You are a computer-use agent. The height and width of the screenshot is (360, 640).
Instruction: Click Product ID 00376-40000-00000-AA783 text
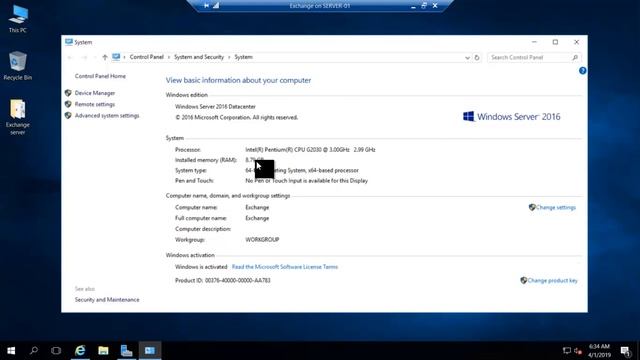(223, 280)
